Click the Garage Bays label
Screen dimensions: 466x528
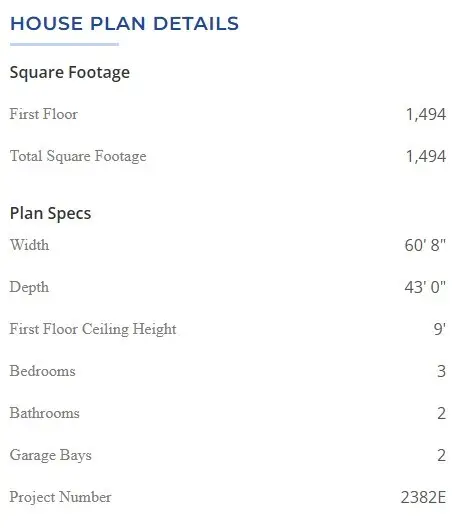pos(51,455)
